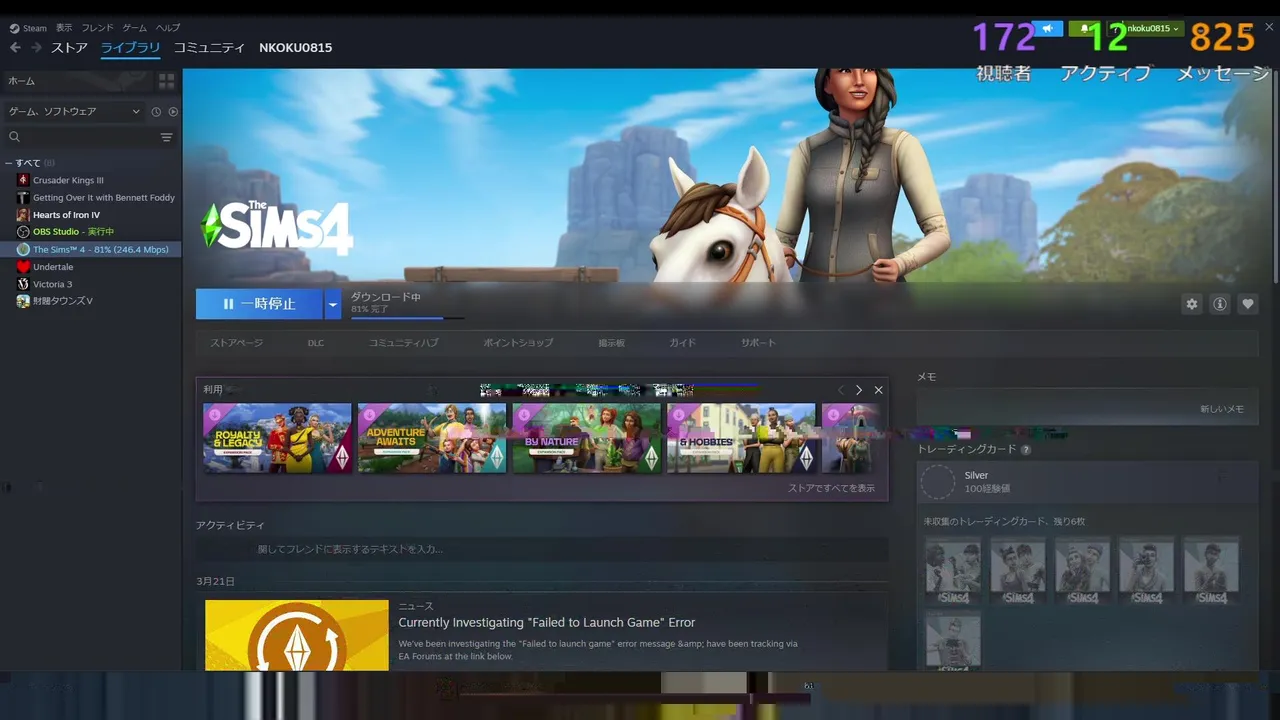The width and height of the screenshot is (1280, 720).
Task: Open 掲示板 link
Action: pyautogui.click(x=611, y=343)
